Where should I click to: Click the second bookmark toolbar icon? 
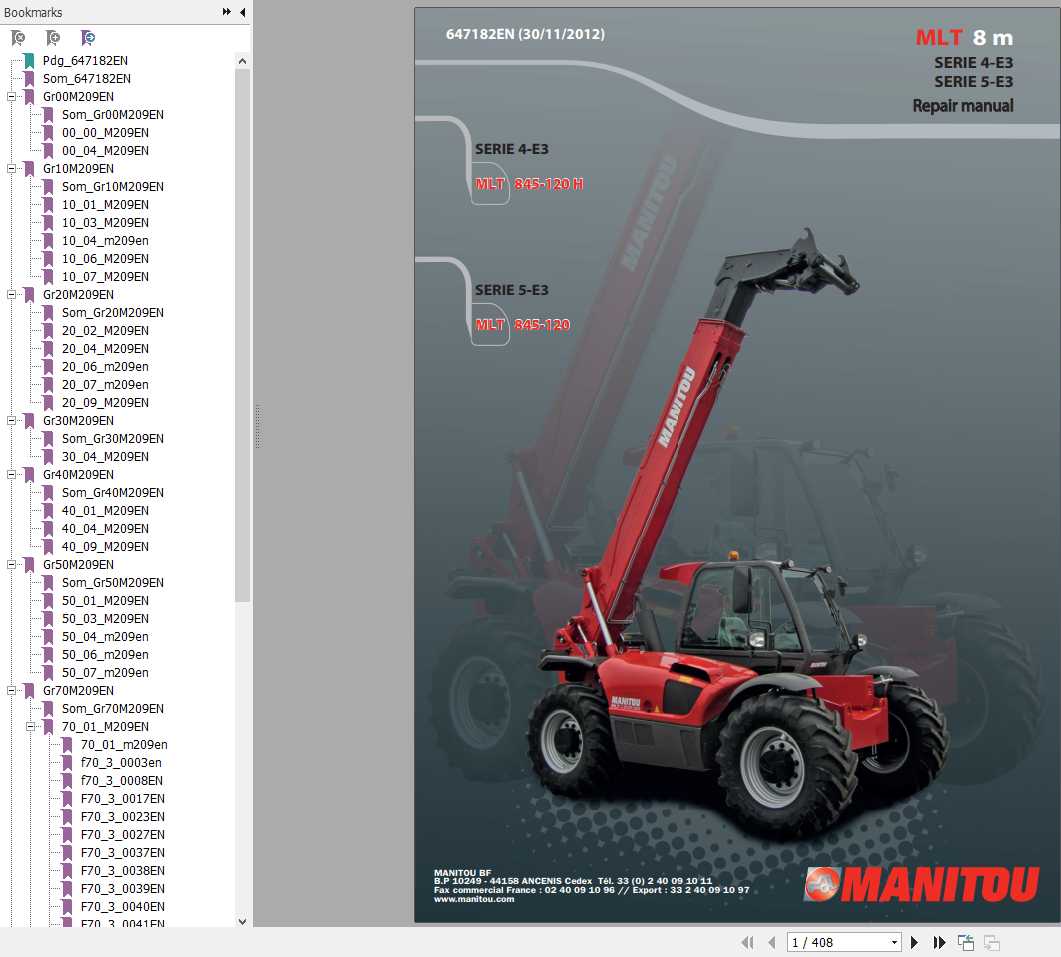(53, 38)
